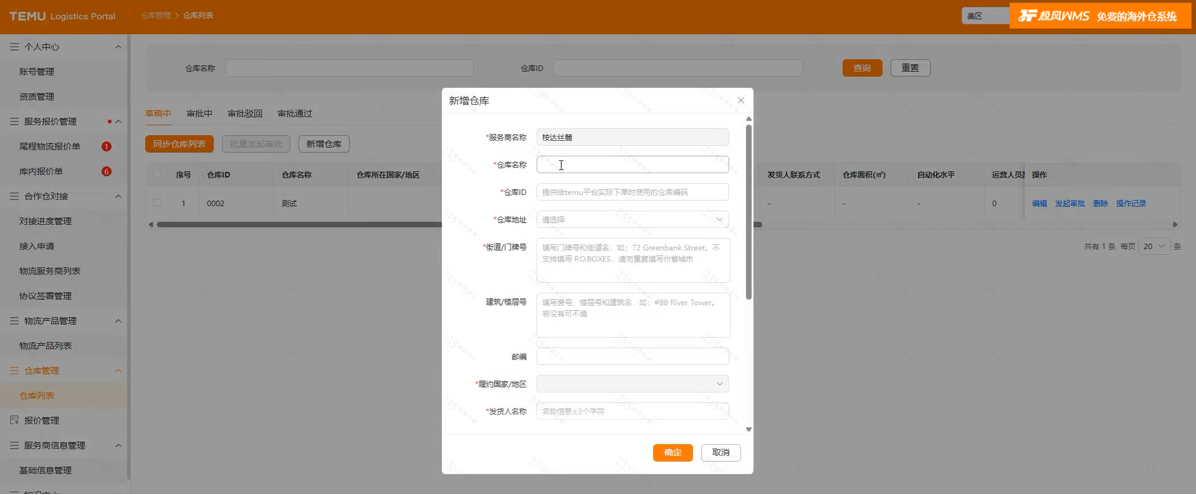Click the 批量发起审批 button
Viewport: 1196px width, 495px height.
pyautogui.click(x=256, y=143)
